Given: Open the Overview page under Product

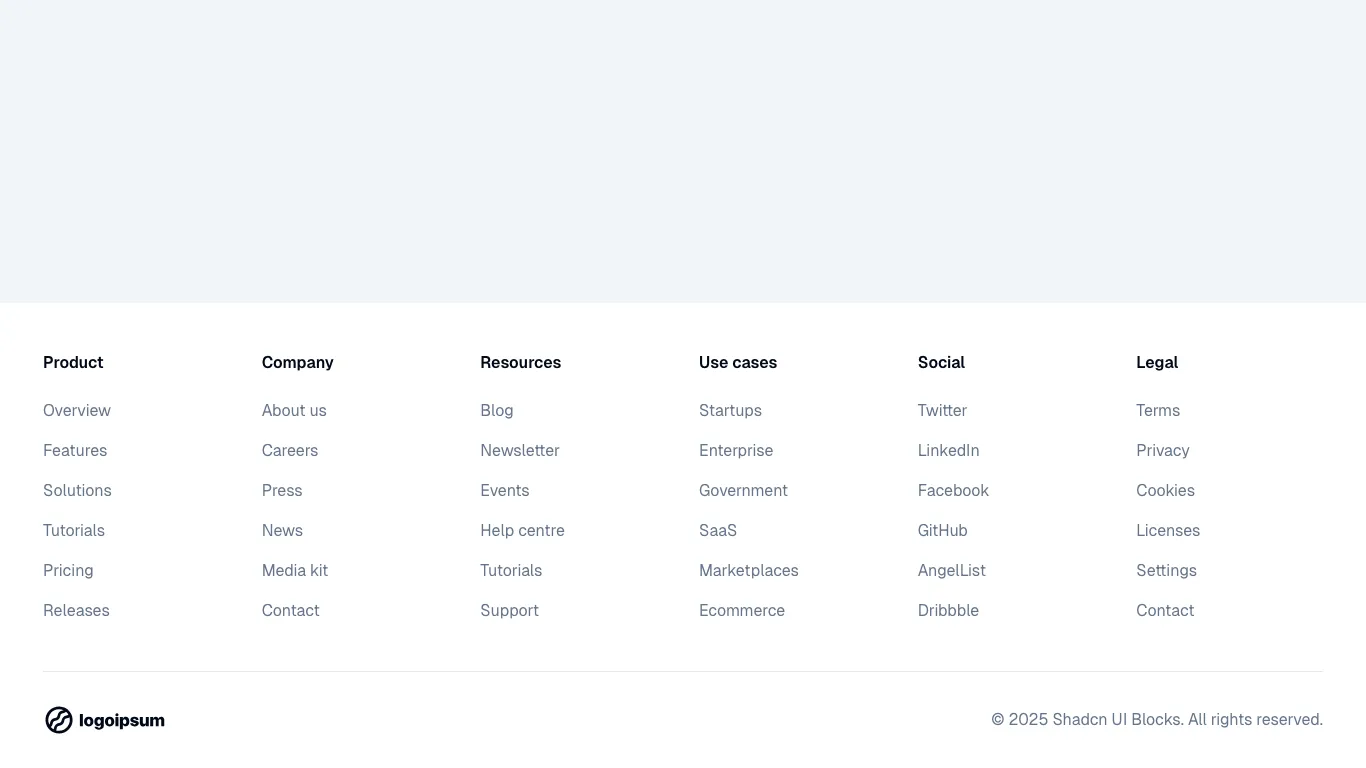Looking at the screenshot, I should coord(77,410).
